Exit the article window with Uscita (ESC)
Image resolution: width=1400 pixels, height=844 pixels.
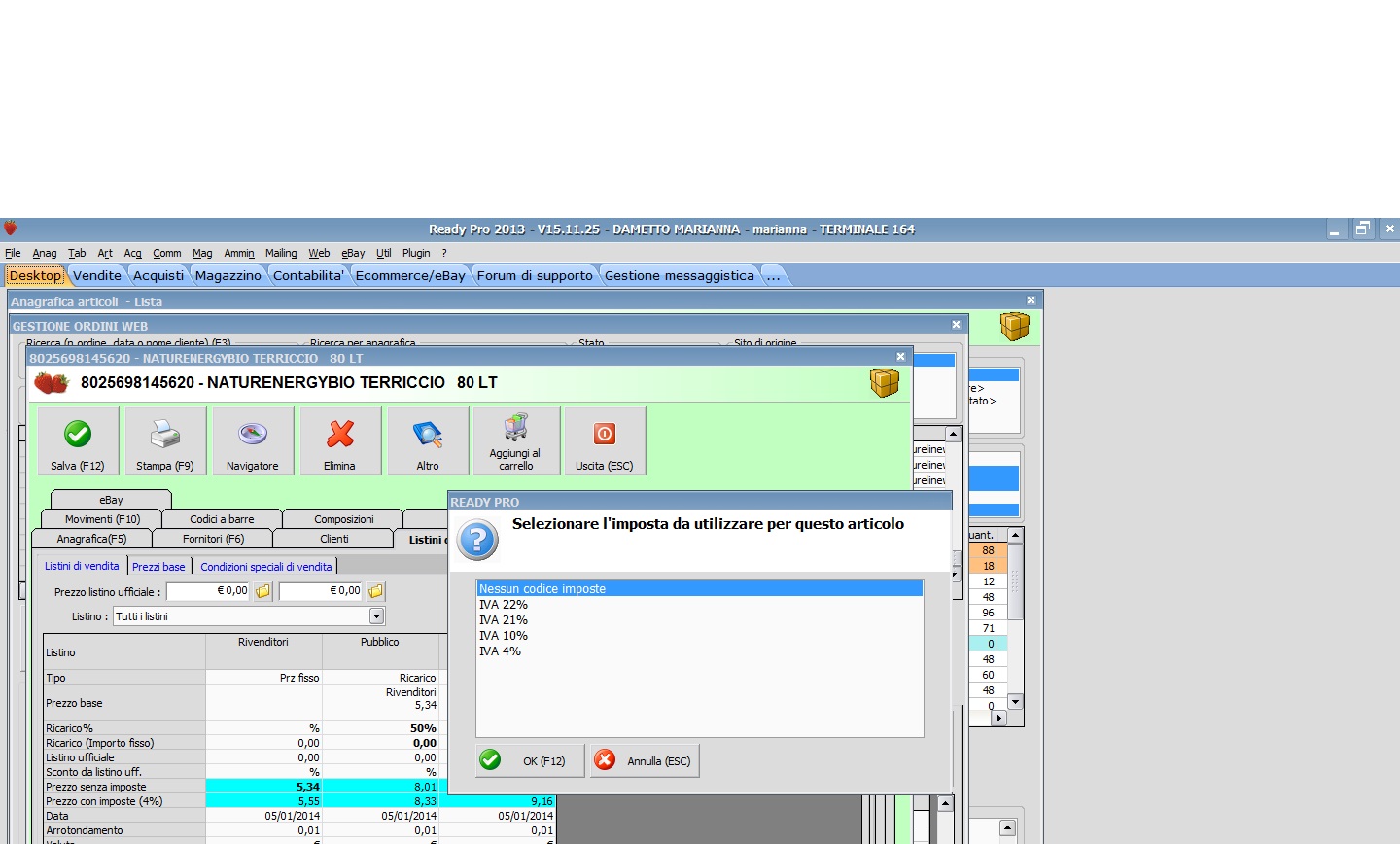pyautogui.click(x=605, y=440)
